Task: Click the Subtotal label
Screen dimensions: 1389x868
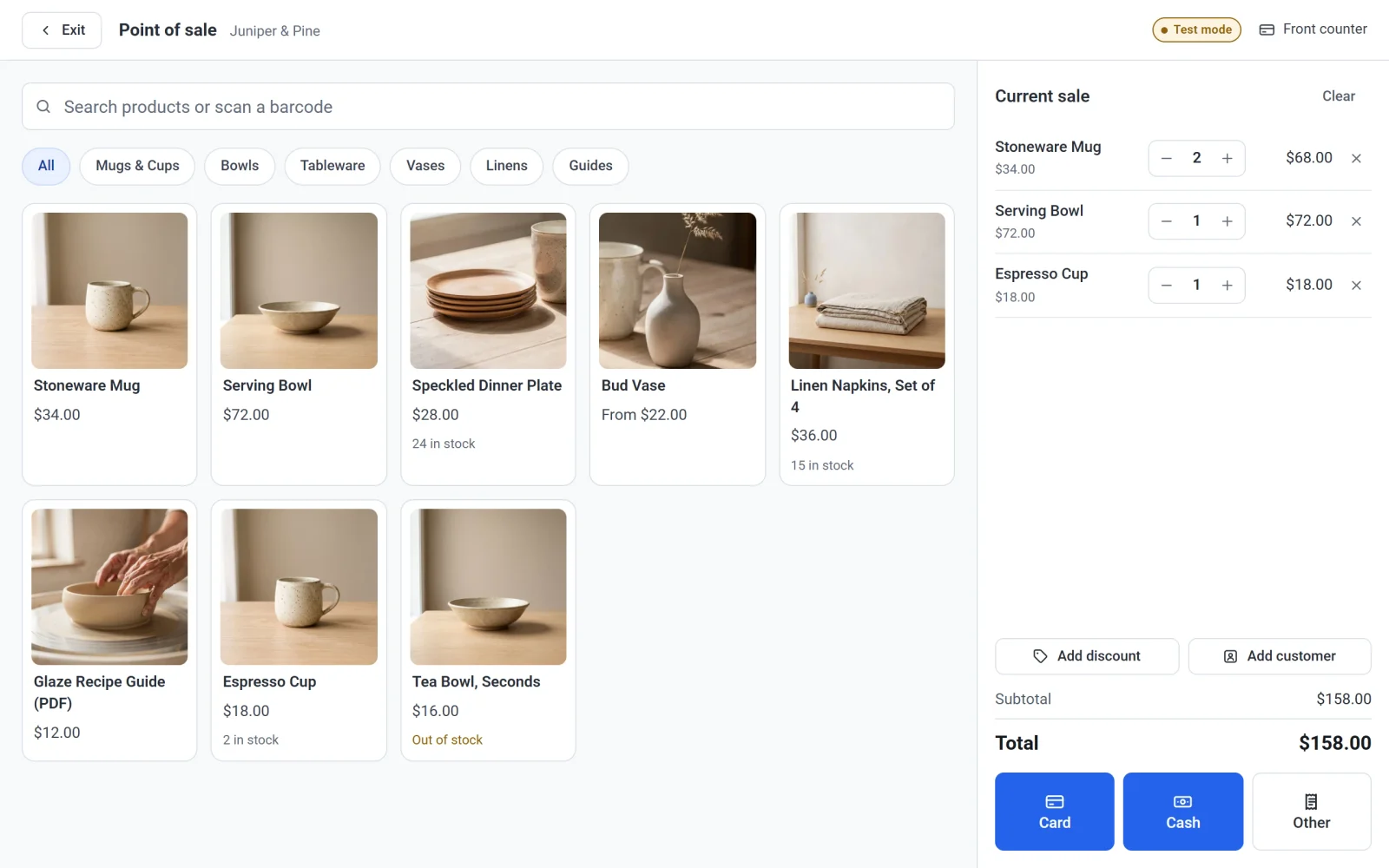Action: (1023, 699)
